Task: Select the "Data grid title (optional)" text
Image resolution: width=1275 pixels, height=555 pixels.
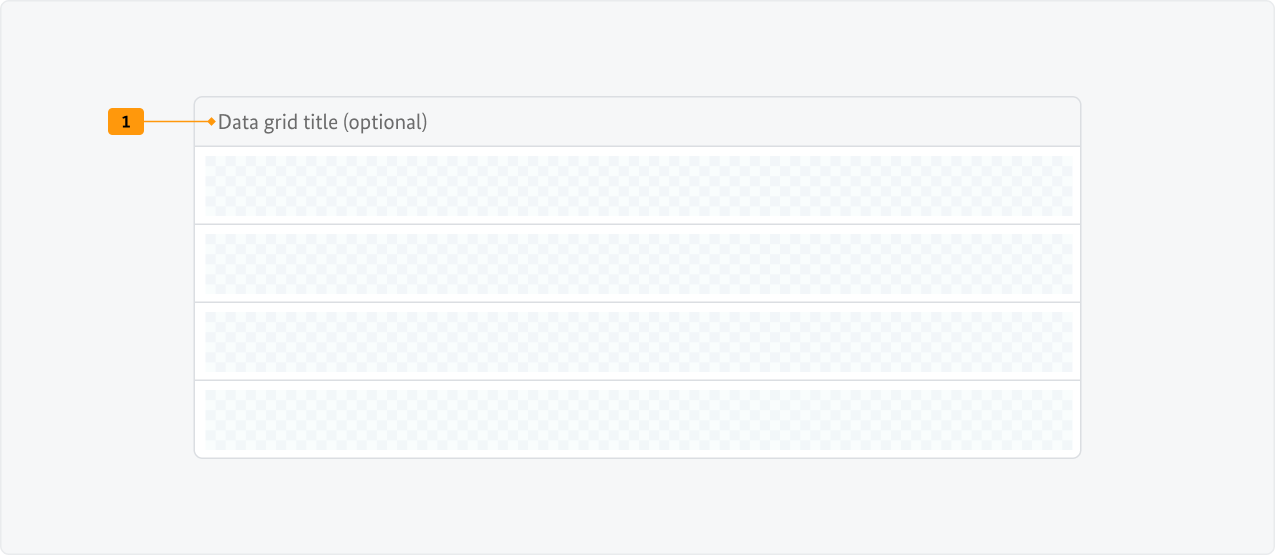Action: 322,123
